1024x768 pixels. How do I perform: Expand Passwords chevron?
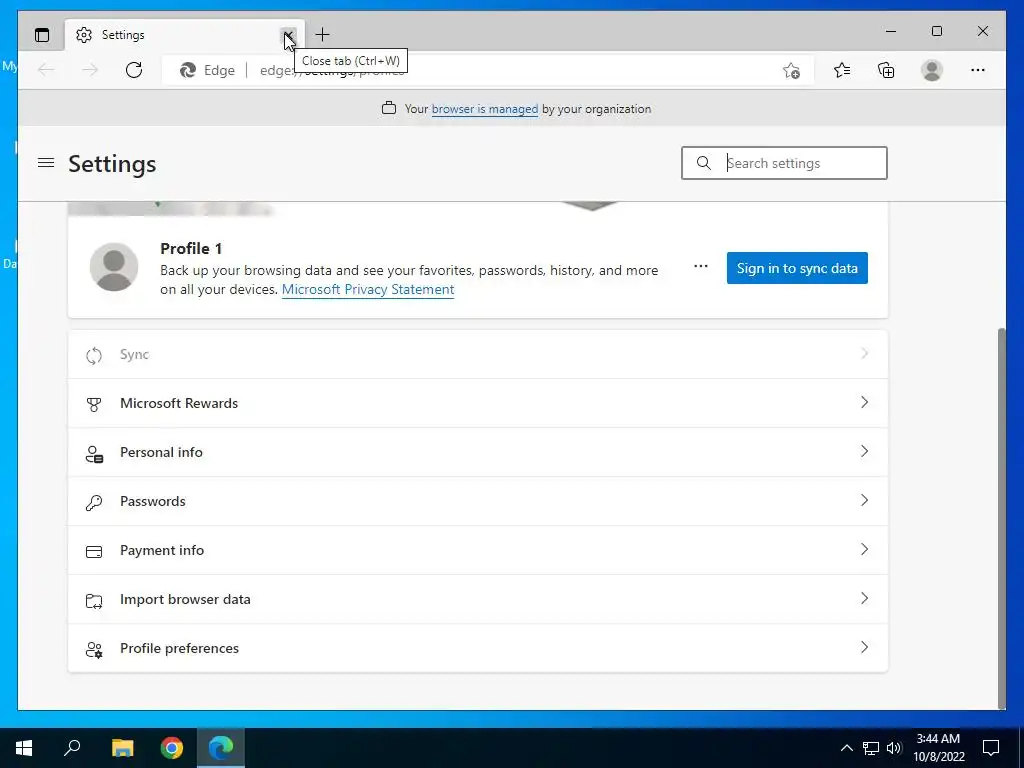coord(864,500)
